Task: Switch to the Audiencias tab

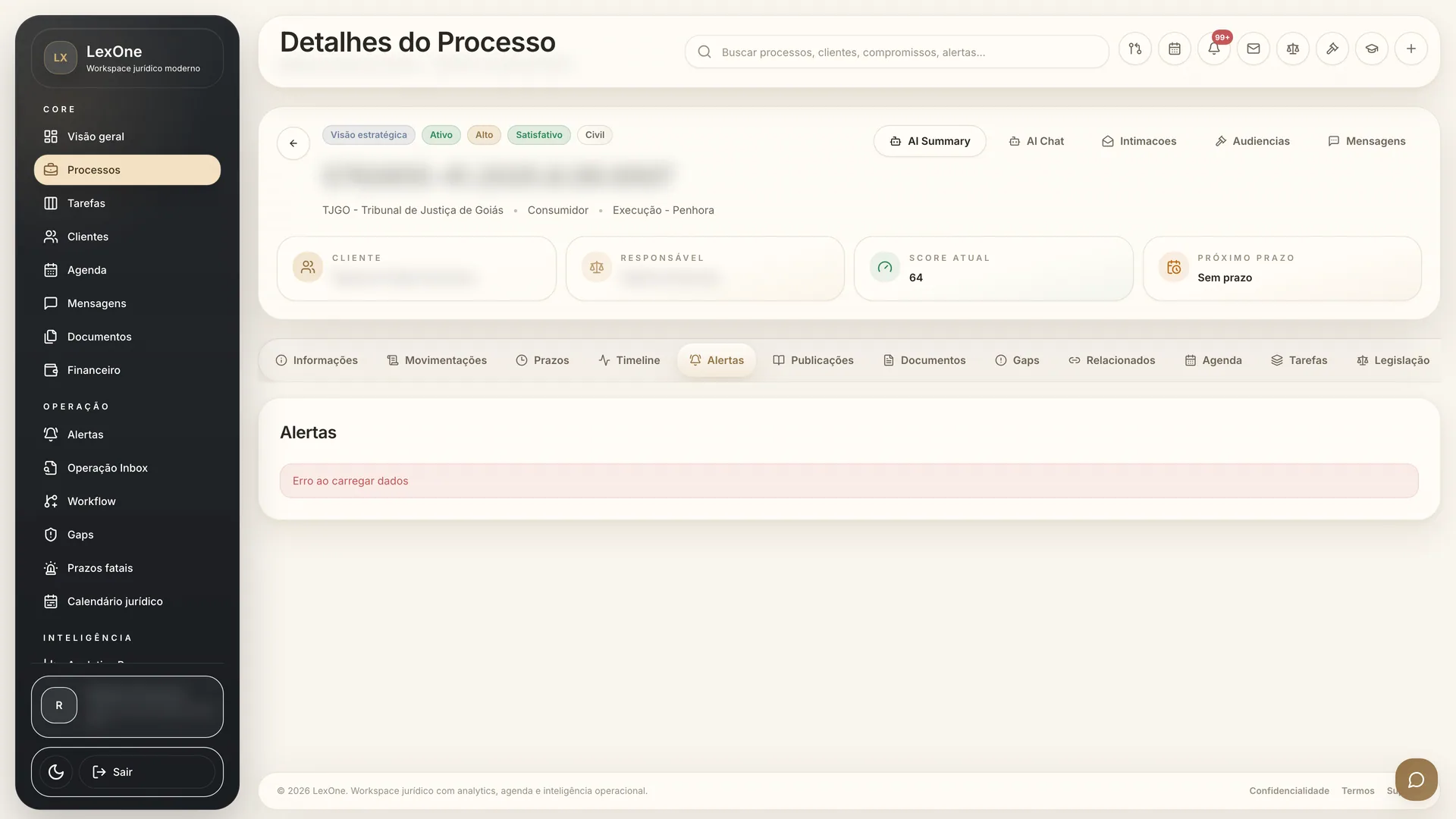Action: (x=1253, y=141)
